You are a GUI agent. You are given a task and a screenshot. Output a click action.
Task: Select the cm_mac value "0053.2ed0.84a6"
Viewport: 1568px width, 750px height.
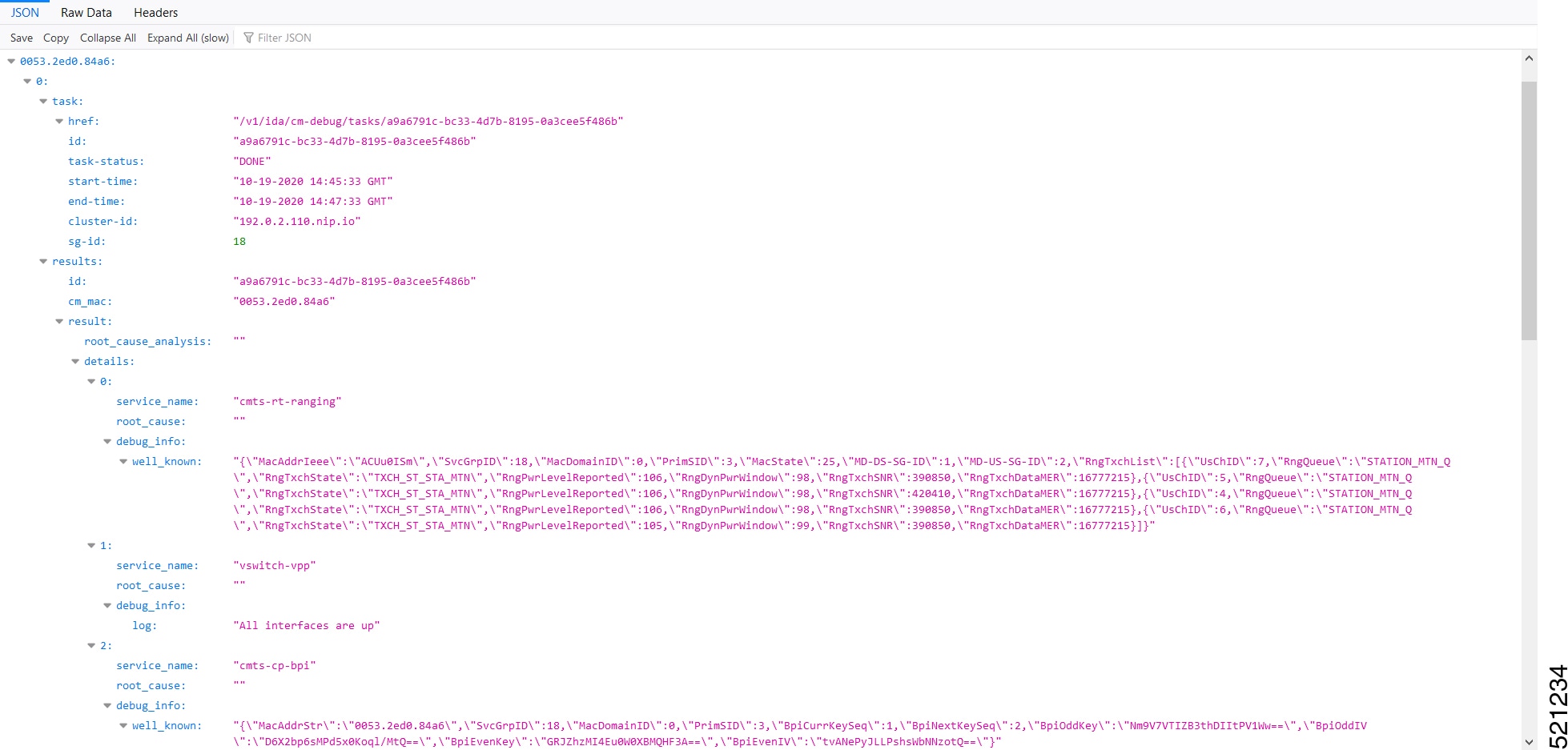[284, 301]
